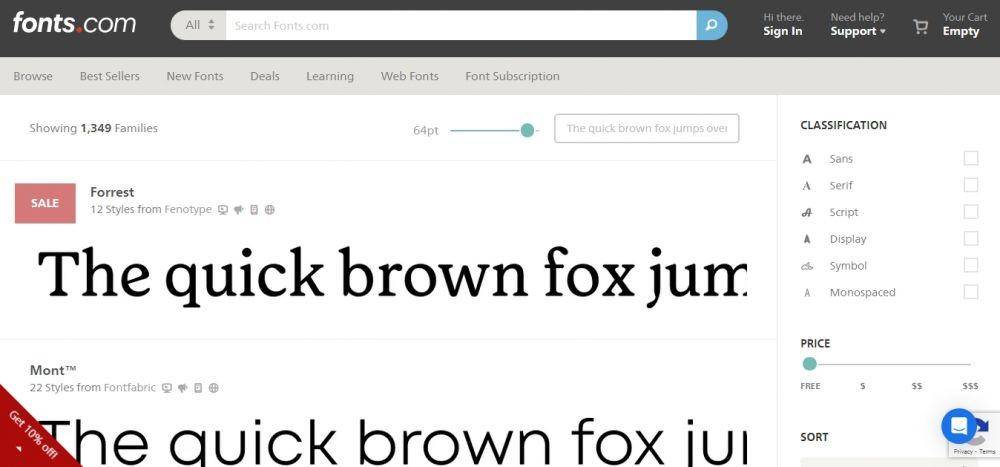The width and height of the screenshot is (1000, 467).
Task: Click the Display filter label
Action: tap(848, 239)
